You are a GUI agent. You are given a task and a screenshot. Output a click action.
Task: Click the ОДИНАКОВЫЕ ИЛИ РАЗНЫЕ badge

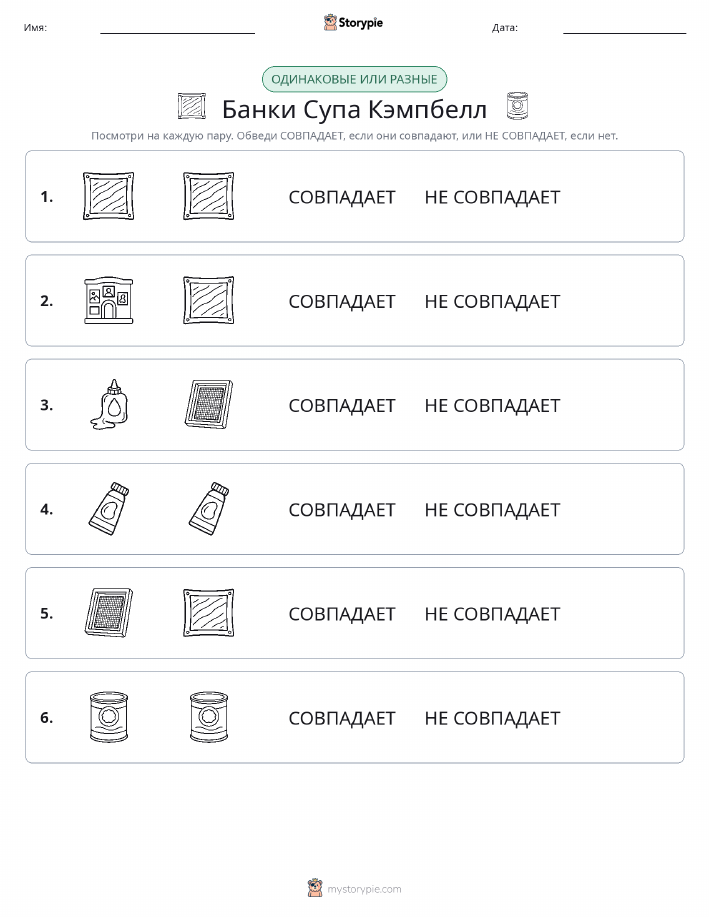pyautogui.click(x=354, y=79)
